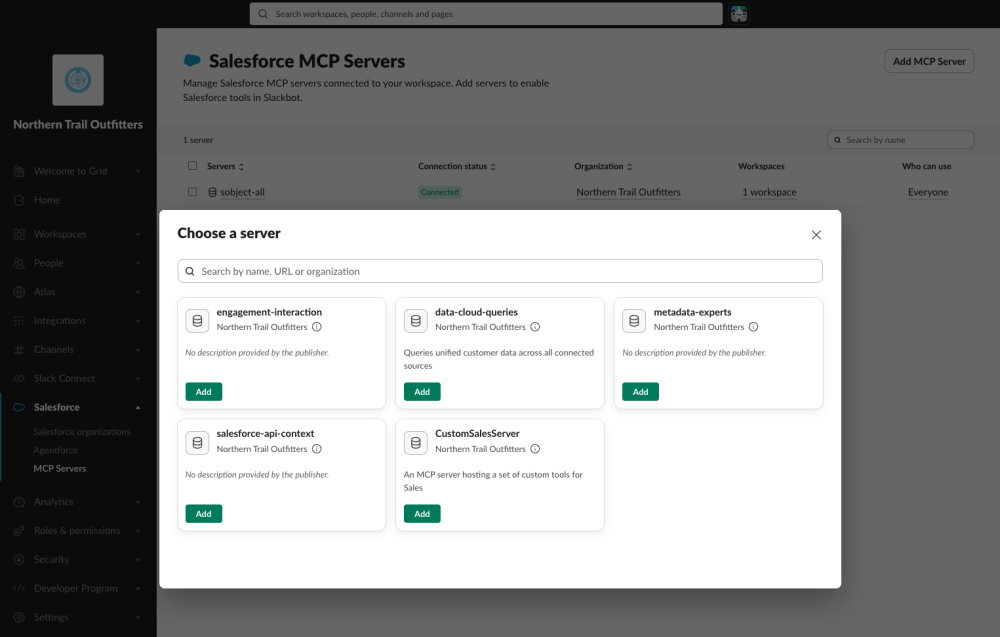
Task: Click the Security shield icon in sidebar
Action: tap(19, 559)
